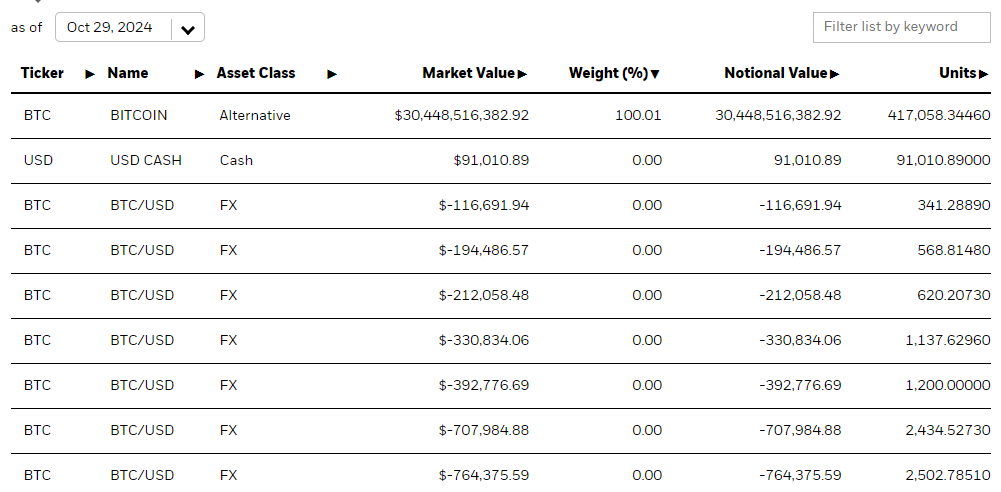Click the Market Value column header label
Screen dimensions: 1001x492
click(468, 73)
